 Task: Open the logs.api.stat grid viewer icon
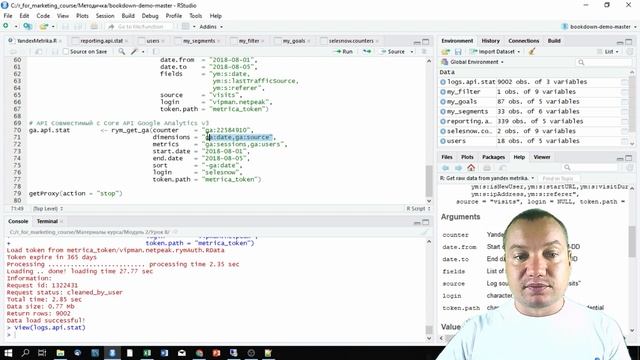coord(624,82)
